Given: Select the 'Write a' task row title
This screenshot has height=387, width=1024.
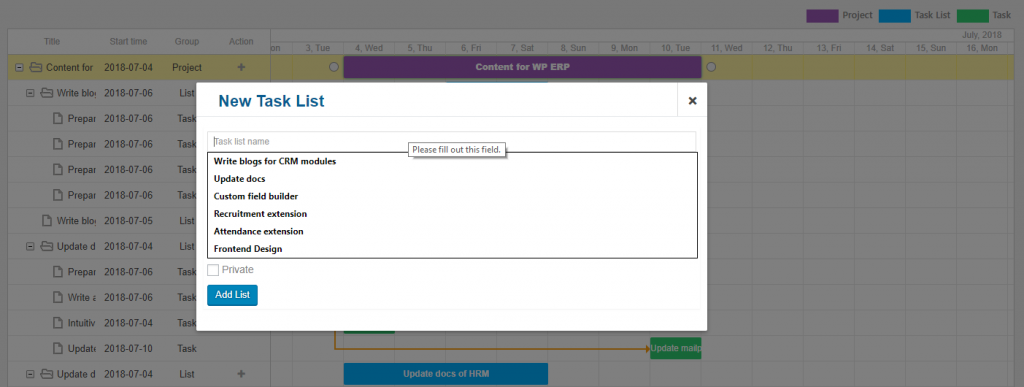Looking at the screenshot, I should coord(82,298).
